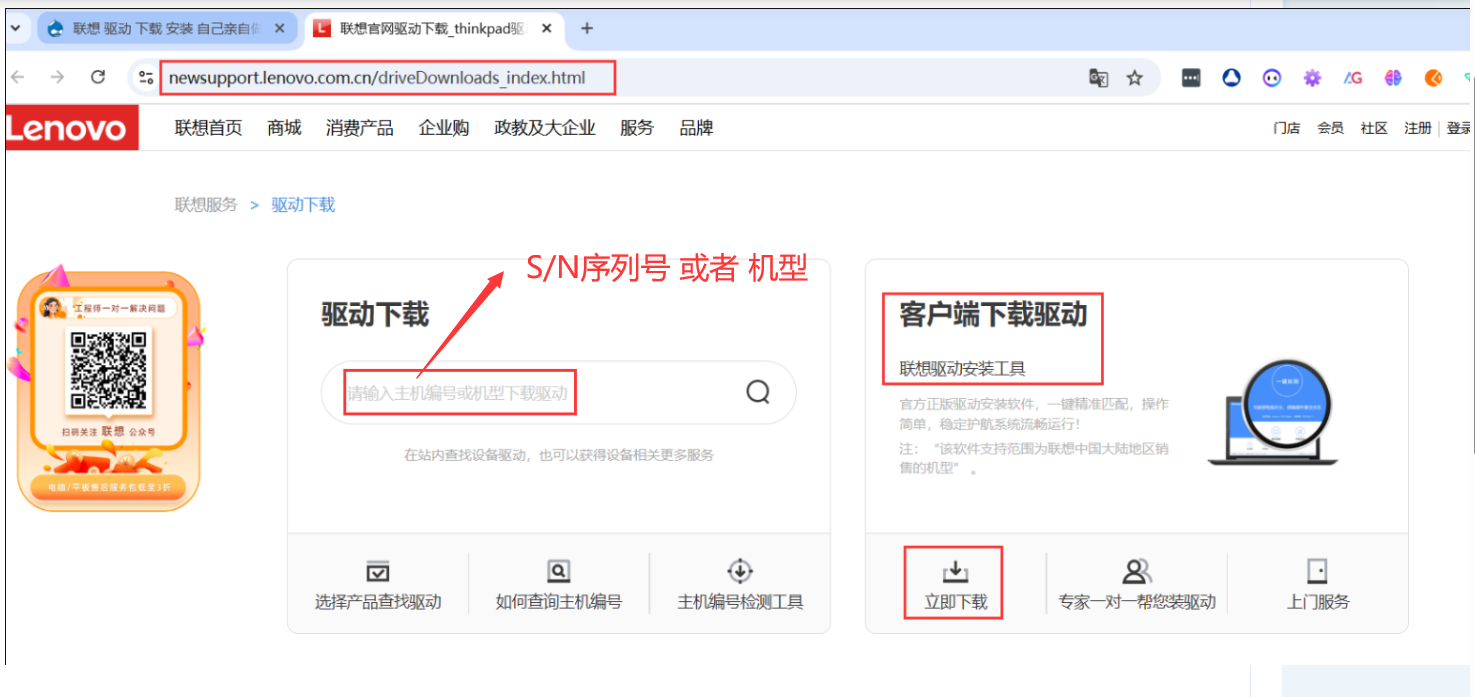Viewport: 1475px width, 697px height.
Task: Click the browser back arrow
Action: click(18, 77)
